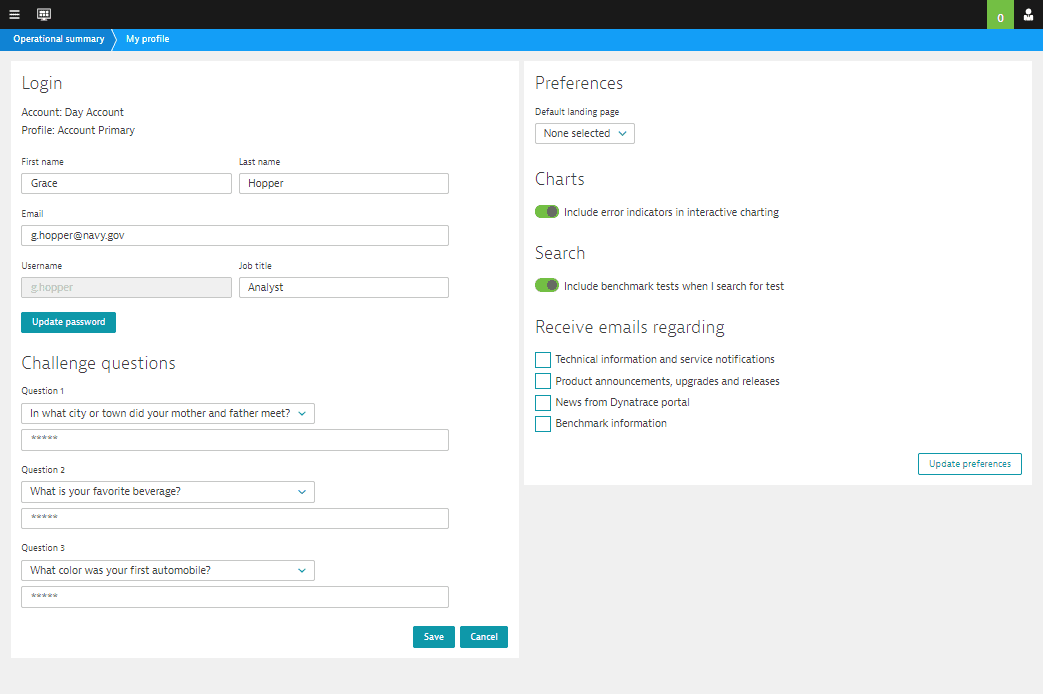This screenshot has height=694, width=1043.
Task: Click the Question 3 answer field
Action: pyautogui.click(x=235, y=597)
